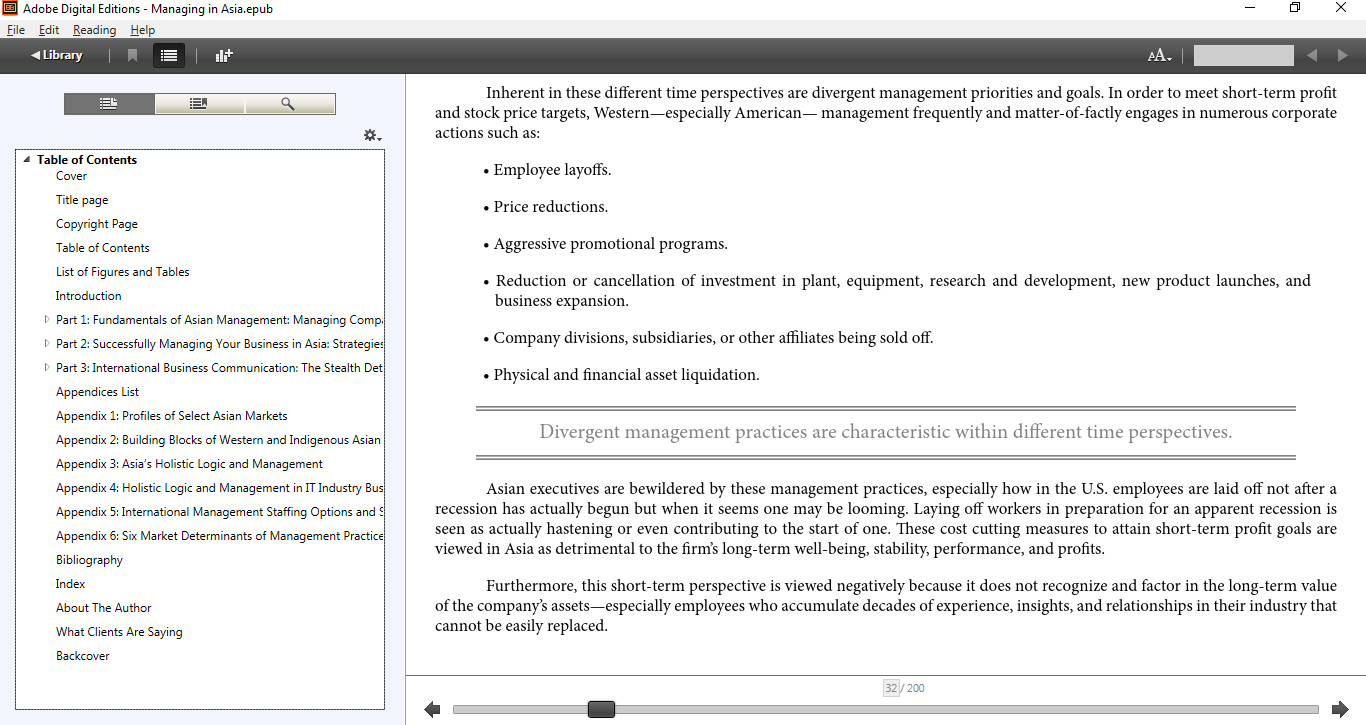The image size is (1366, 725).
Task: Open Appendix 2: Building Blocks entry
Action: click(219, 440)
